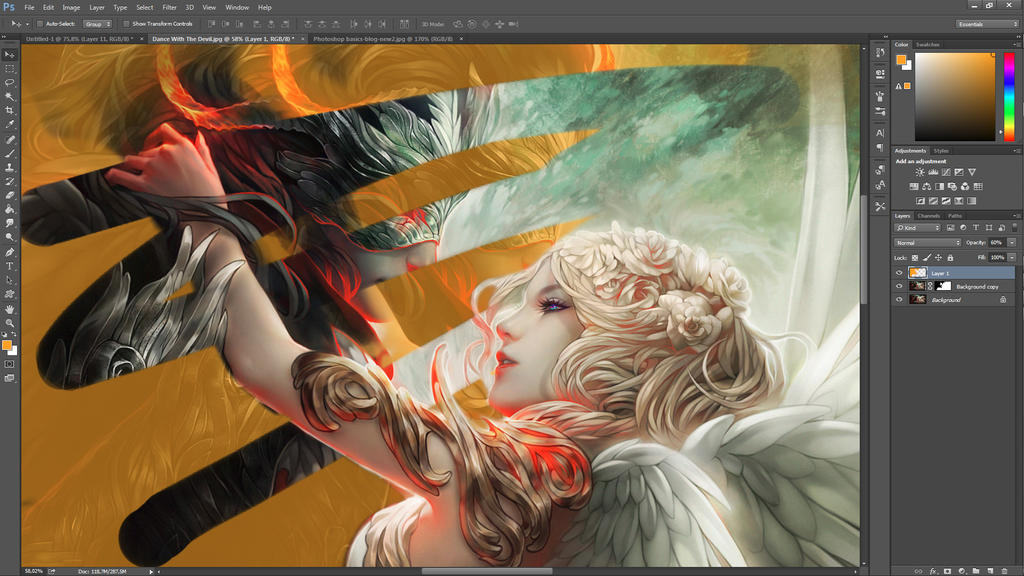Switch to the Paths tab

click(x=955, y=216)
